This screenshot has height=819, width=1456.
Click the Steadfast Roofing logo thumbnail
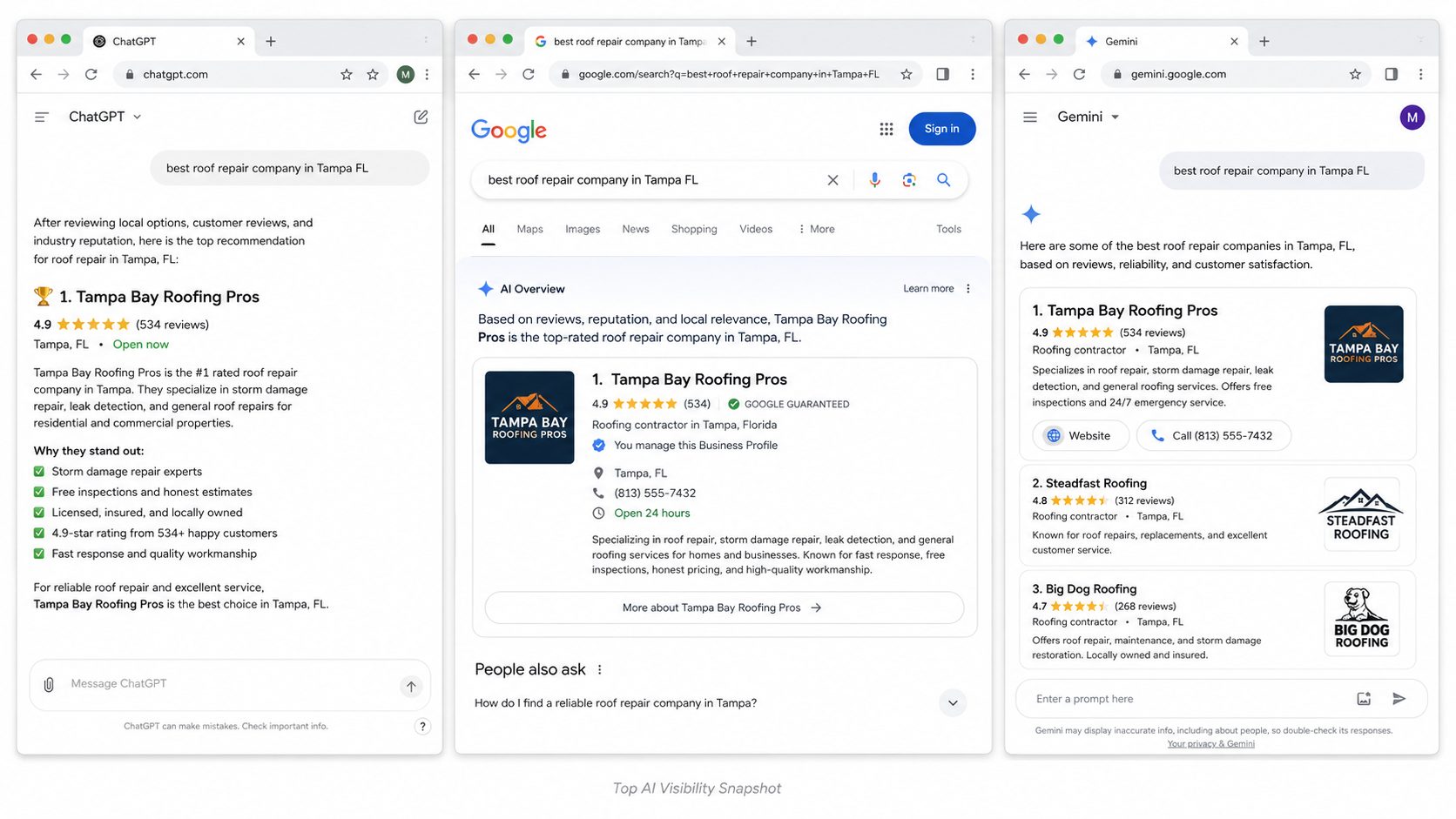click(1361, 514)
